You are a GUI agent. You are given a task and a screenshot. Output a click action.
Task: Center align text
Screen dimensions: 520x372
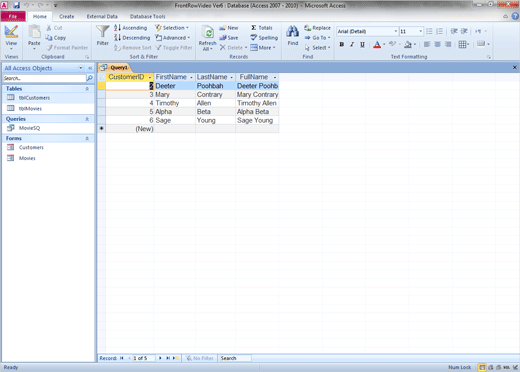pyautogui.click(x=437, y=44)
